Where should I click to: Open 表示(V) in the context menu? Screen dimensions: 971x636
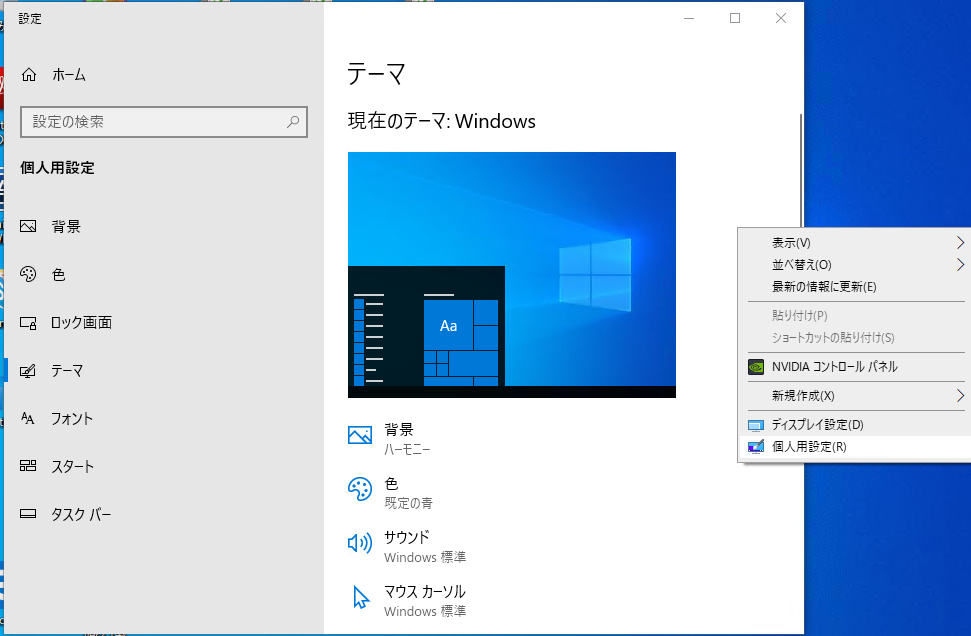[x=855, y=242]
